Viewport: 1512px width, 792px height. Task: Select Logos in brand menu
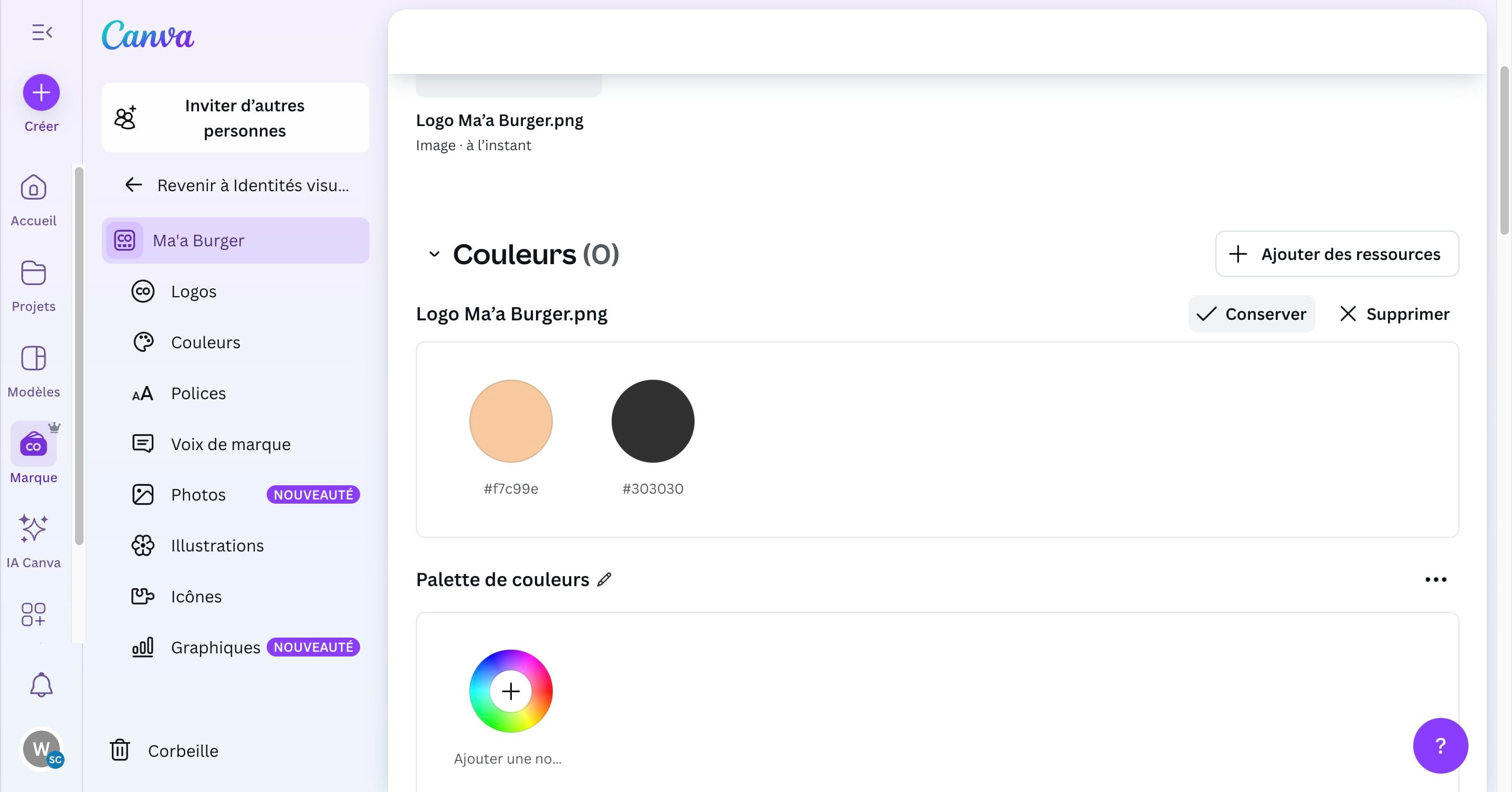pyautogui.click(x=194, y=291)
